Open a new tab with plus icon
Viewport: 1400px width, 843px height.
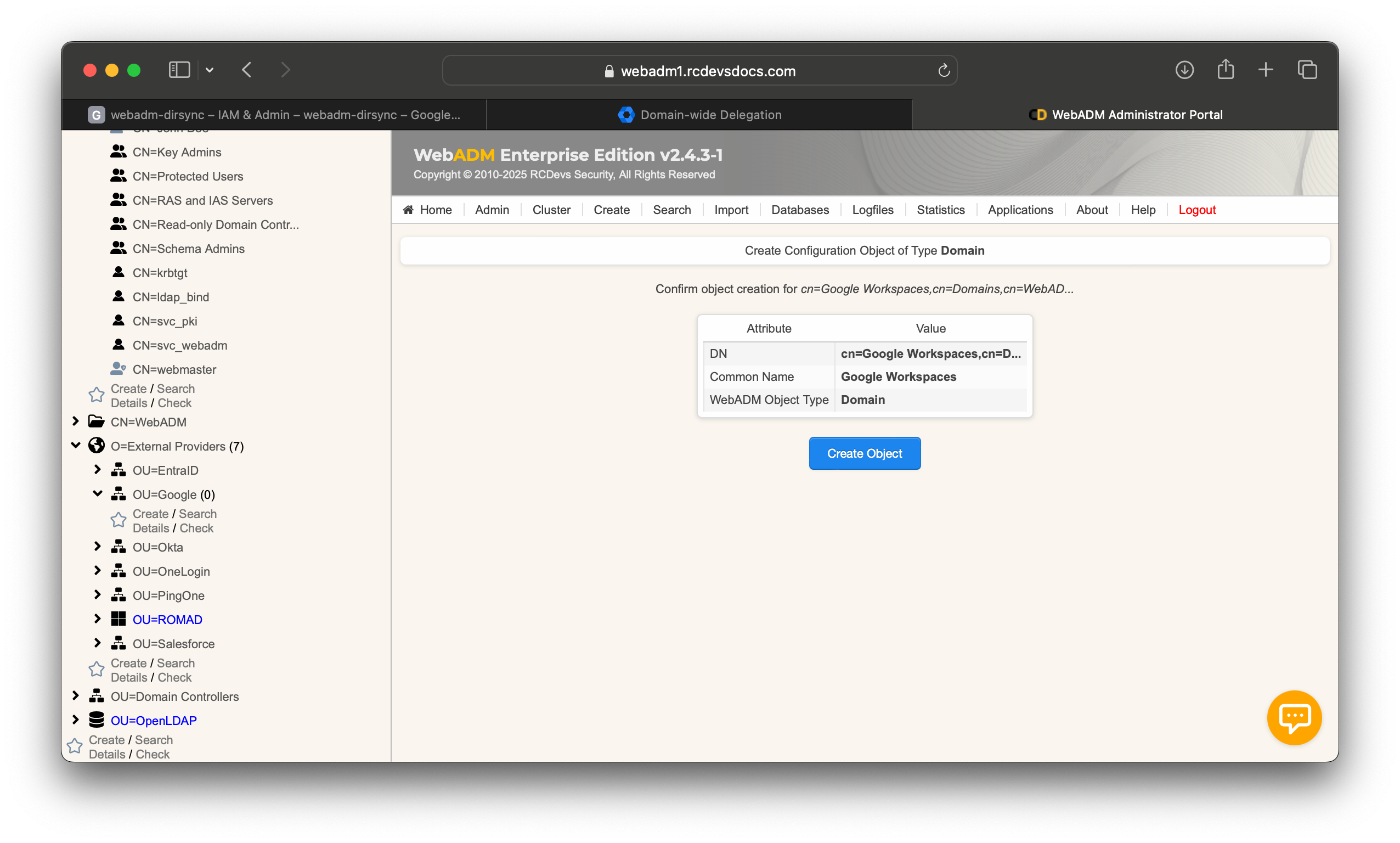click(x=1266, y=70)
